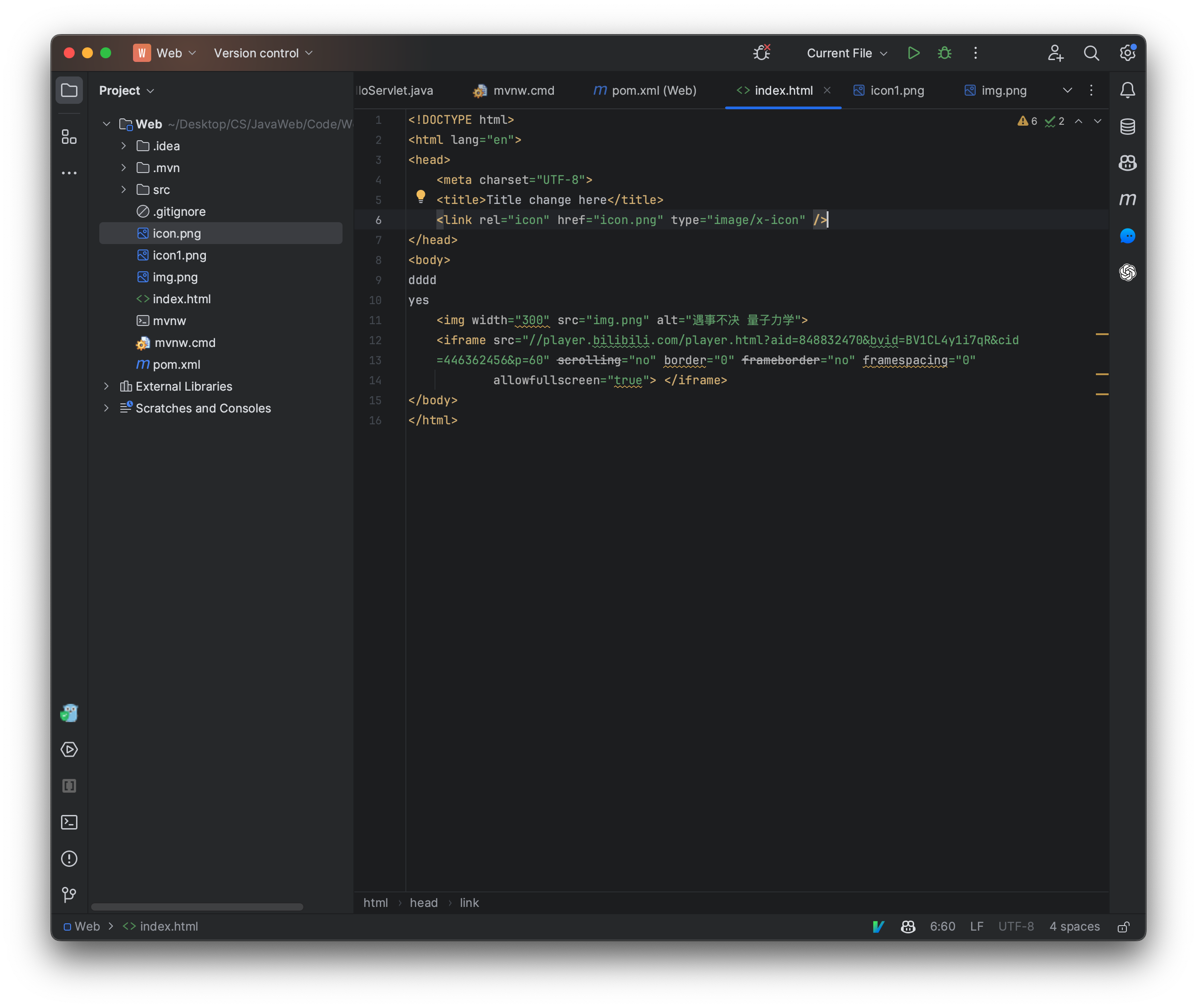Click the head breadcrumb
The width and height of the screenshot is (1197, 1008).
pos(424,903)
